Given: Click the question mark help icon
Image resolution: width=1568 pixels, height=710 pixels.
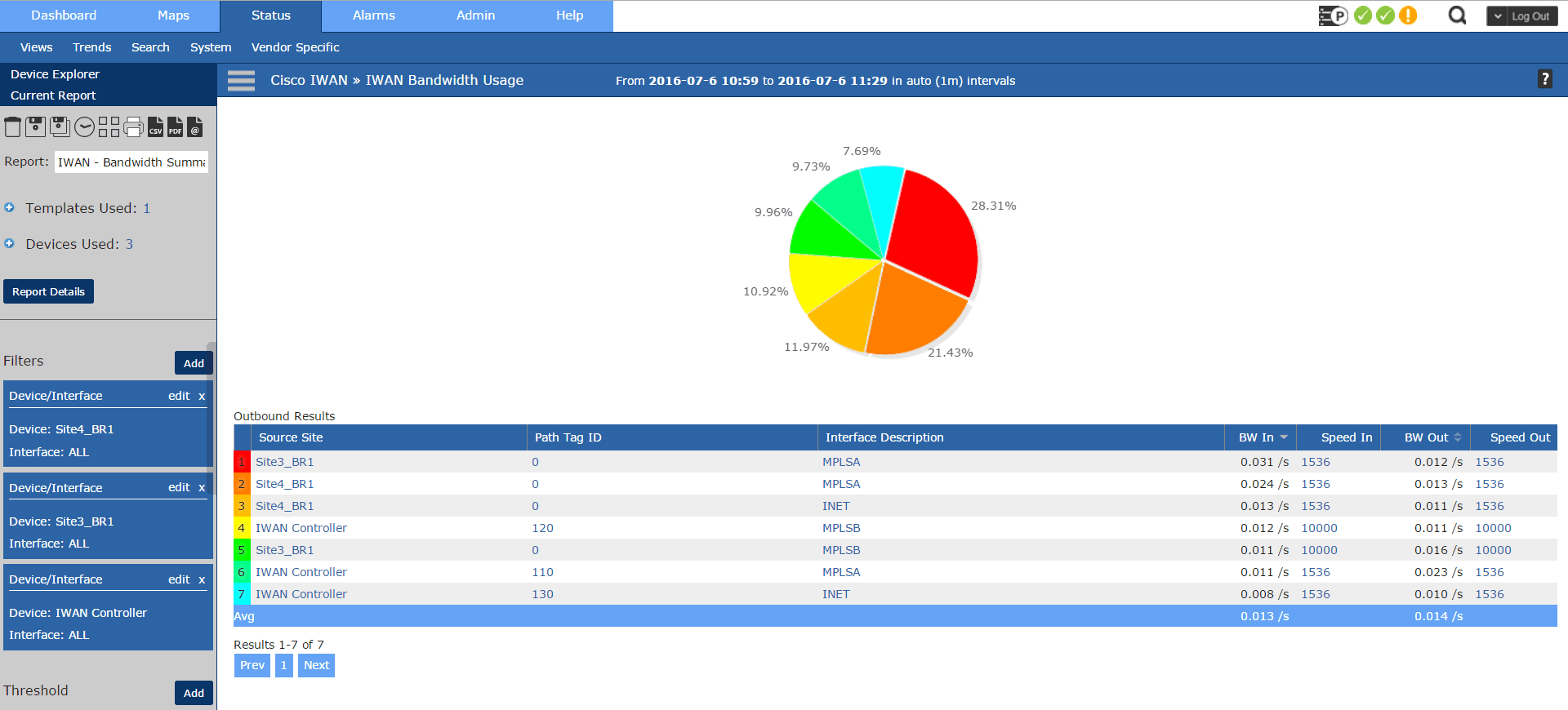Looking at the screenshot, I should (x=1544, y=79).
